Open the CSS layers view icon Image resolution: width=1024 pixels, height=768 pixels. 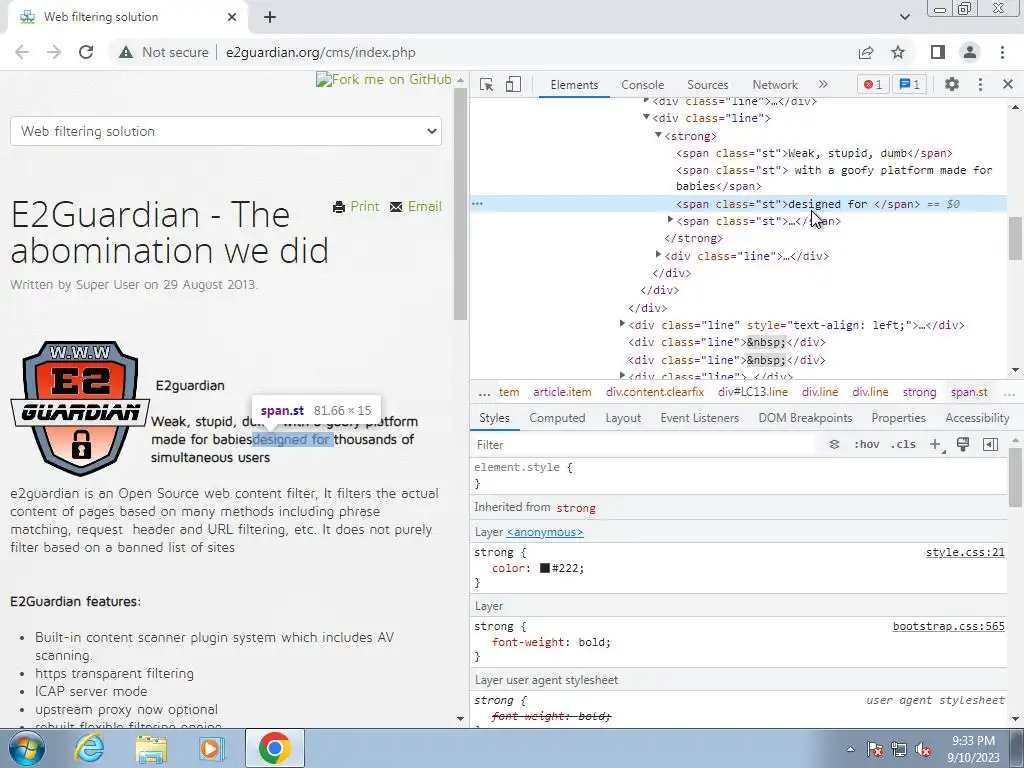tap(834, 445)
